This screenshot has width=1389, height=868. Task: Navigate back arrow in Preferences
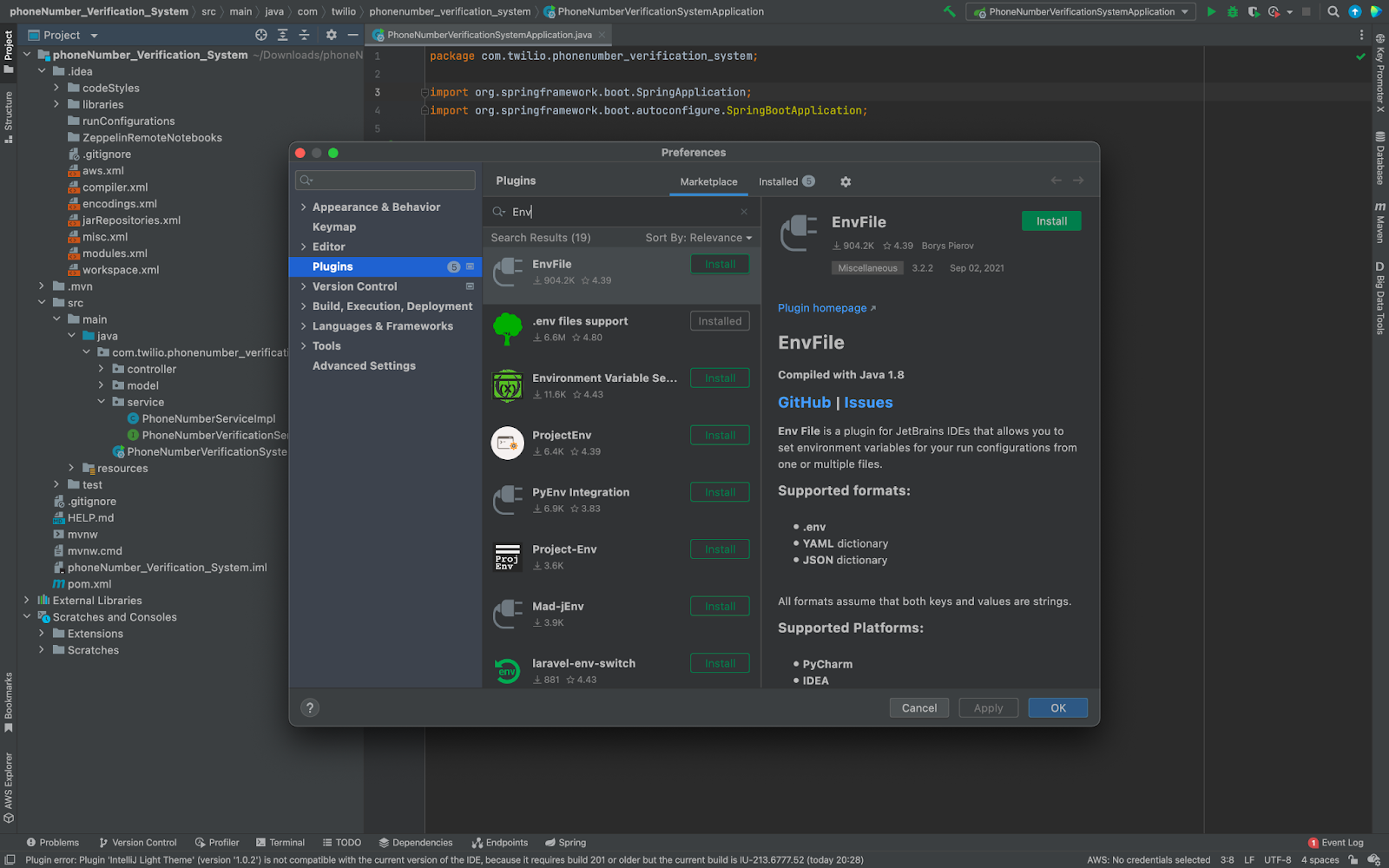coord(1056,181)
